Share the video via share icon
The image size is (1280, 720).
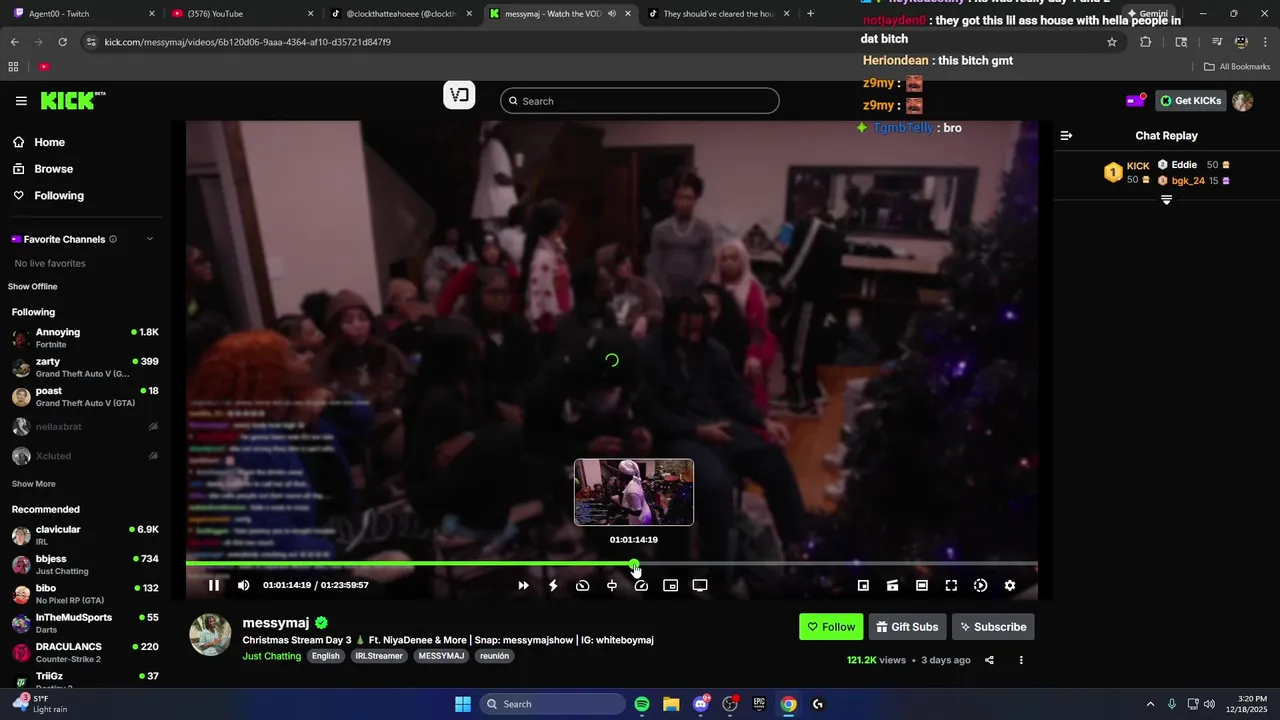[x=989, y=660]
